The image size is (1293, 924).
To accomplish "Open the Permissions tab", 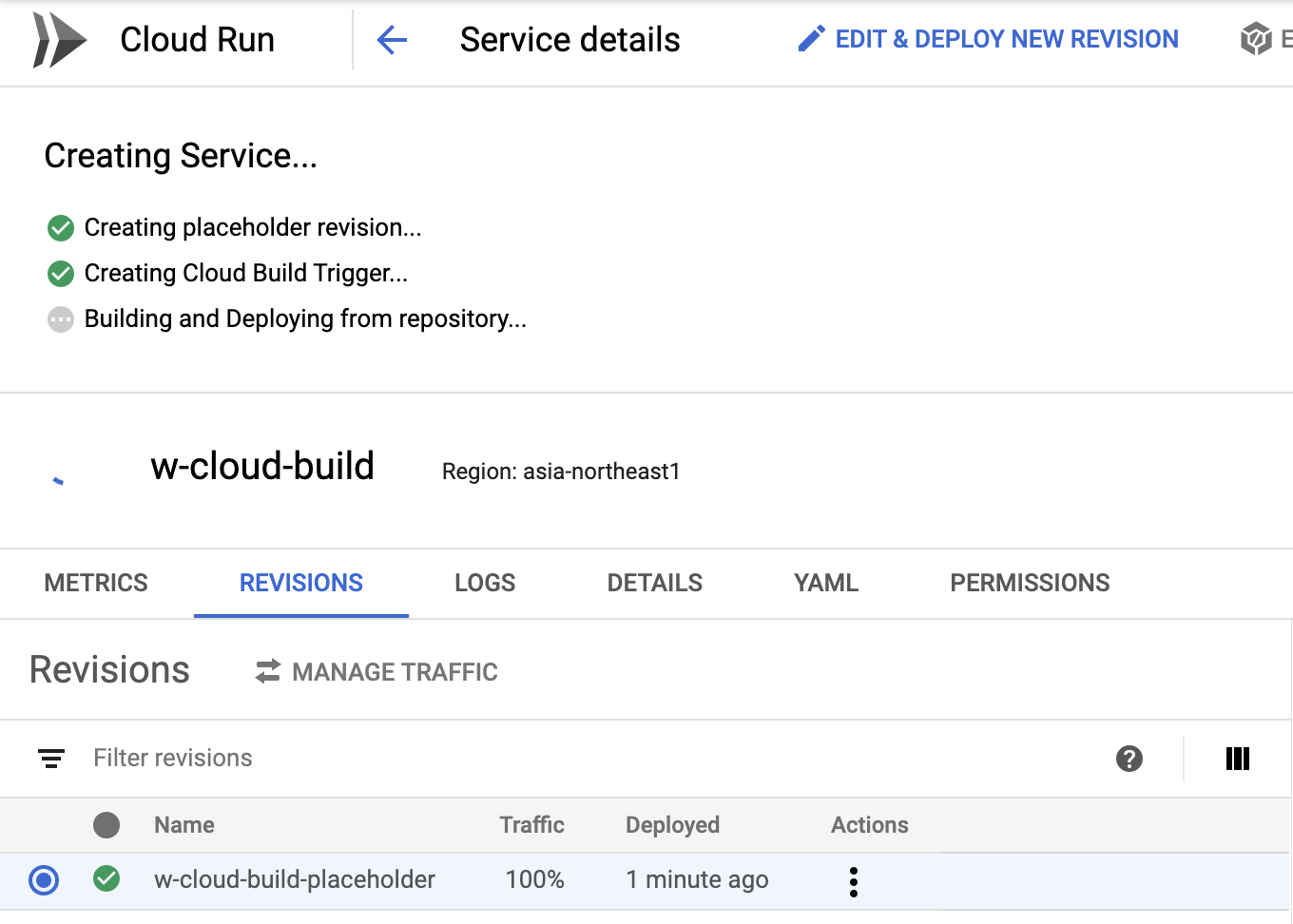I will pyautogui.click(x=1031, y=583).
